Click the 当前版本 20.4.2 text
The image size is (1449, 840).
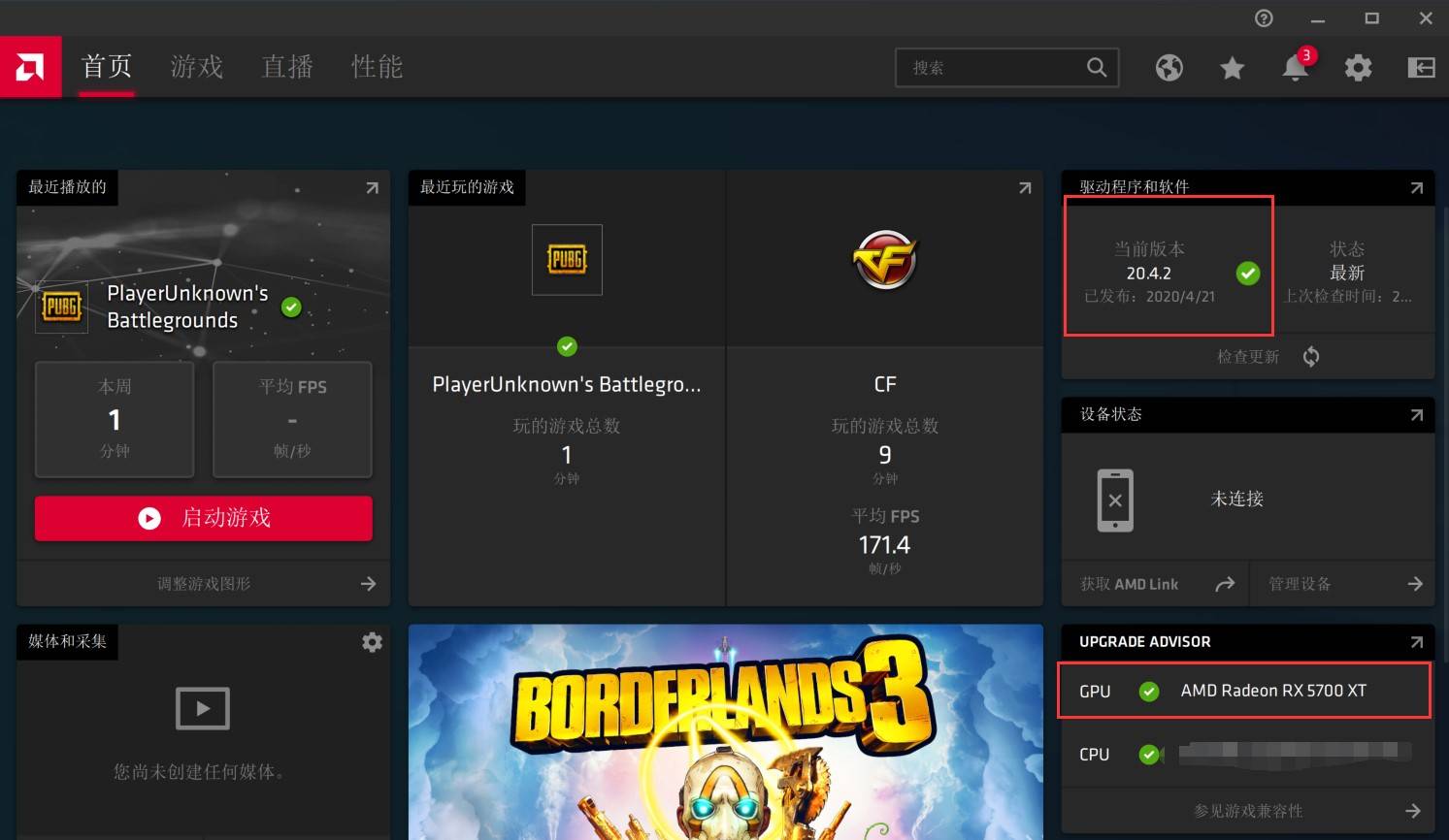click(x=1149, y=261)
